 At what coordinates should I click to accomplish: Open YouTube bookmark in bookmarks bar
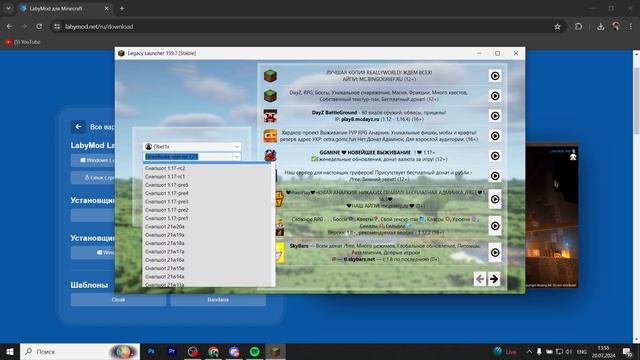point(23,42)
